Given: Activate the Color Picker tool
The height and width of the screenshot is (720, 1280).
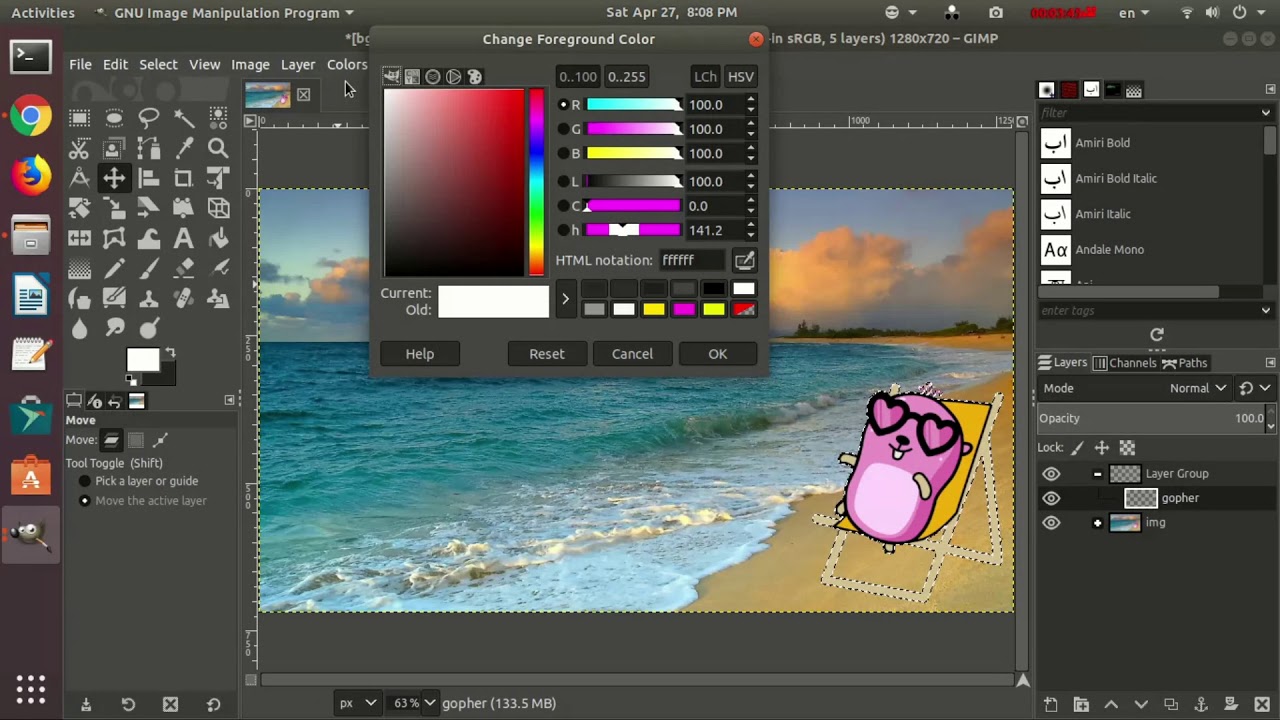Looking at the screenshot, I should (x=187, y=148).
